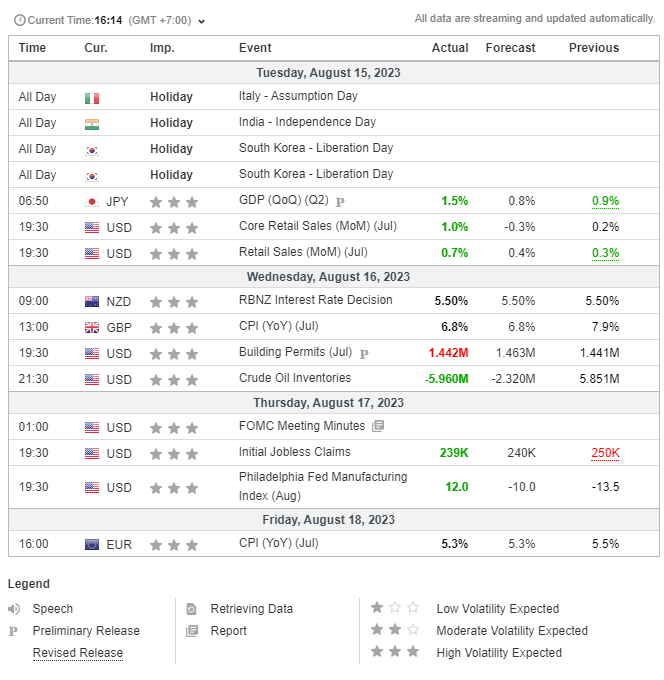This screenshot has height=680, width=664.
Task: Open the GDP (QoQ) (Q2) event
Action: [x=284, y=200]
